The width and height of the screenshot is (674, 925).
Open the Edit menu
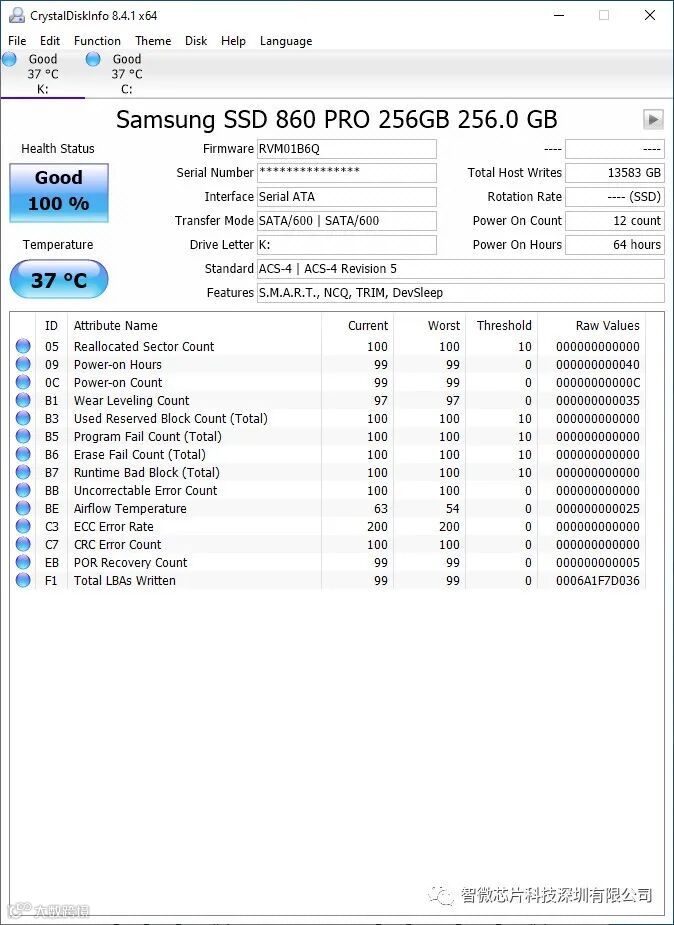point(50,41)
